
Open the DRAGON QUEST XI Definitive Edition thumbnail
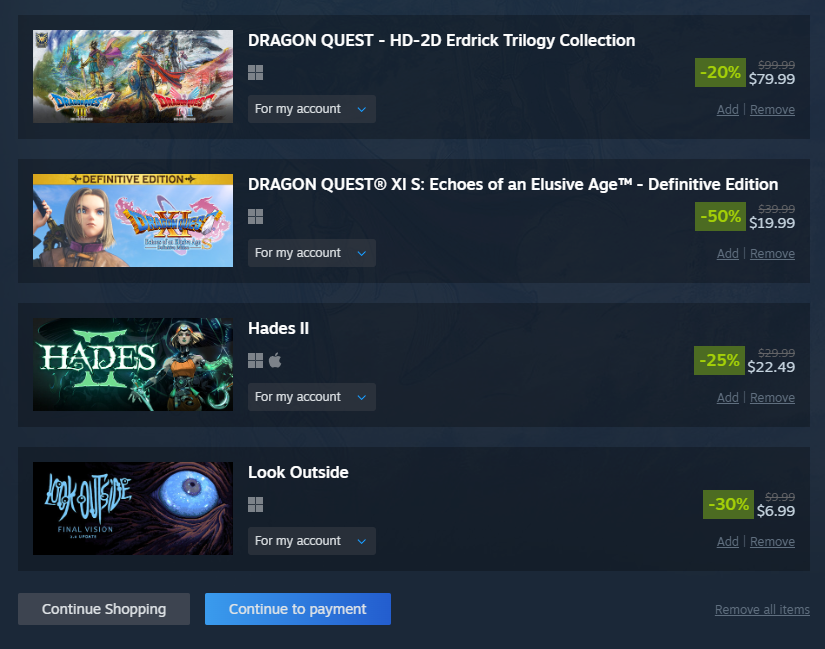(x=133, y=220)
